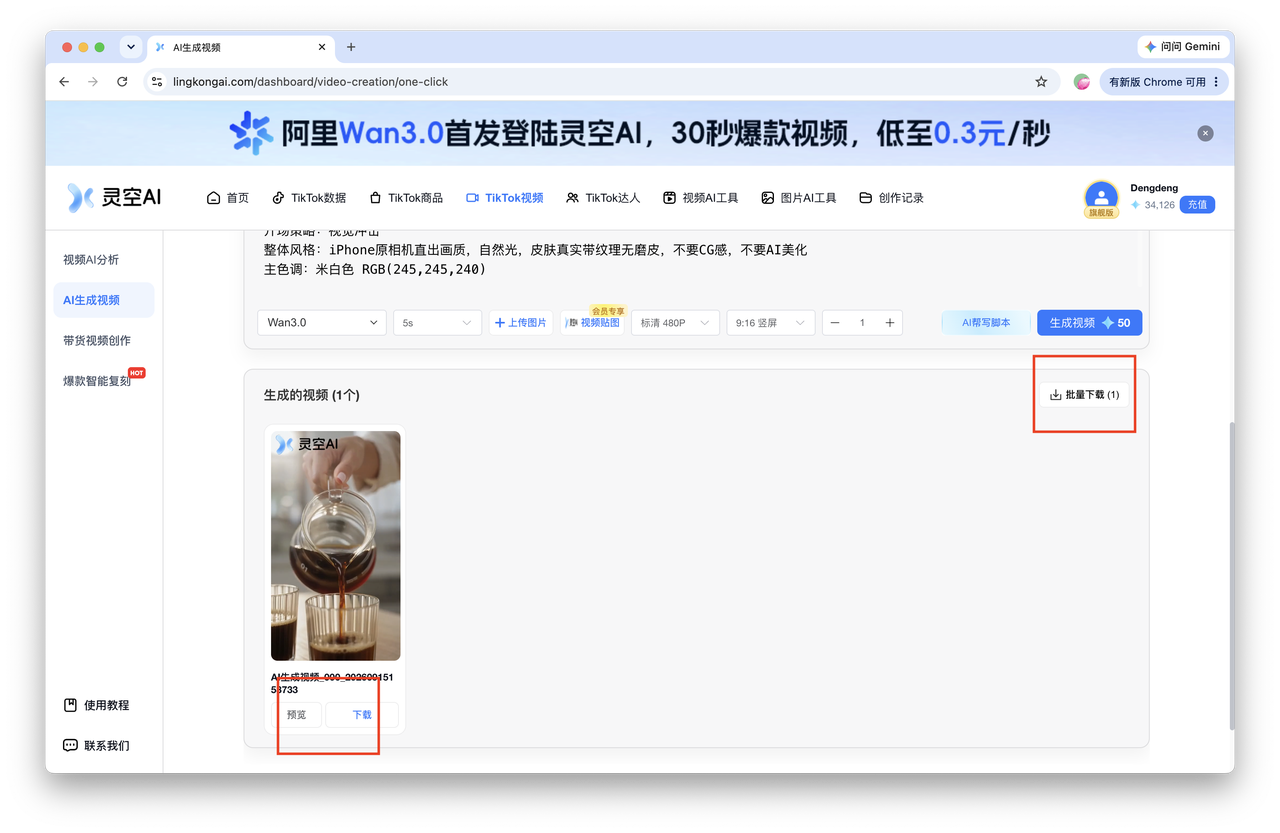Click the 34,126 credits balance
Screen dimensions: 1280x833
pyautogui.click(x=1160, y=205)
